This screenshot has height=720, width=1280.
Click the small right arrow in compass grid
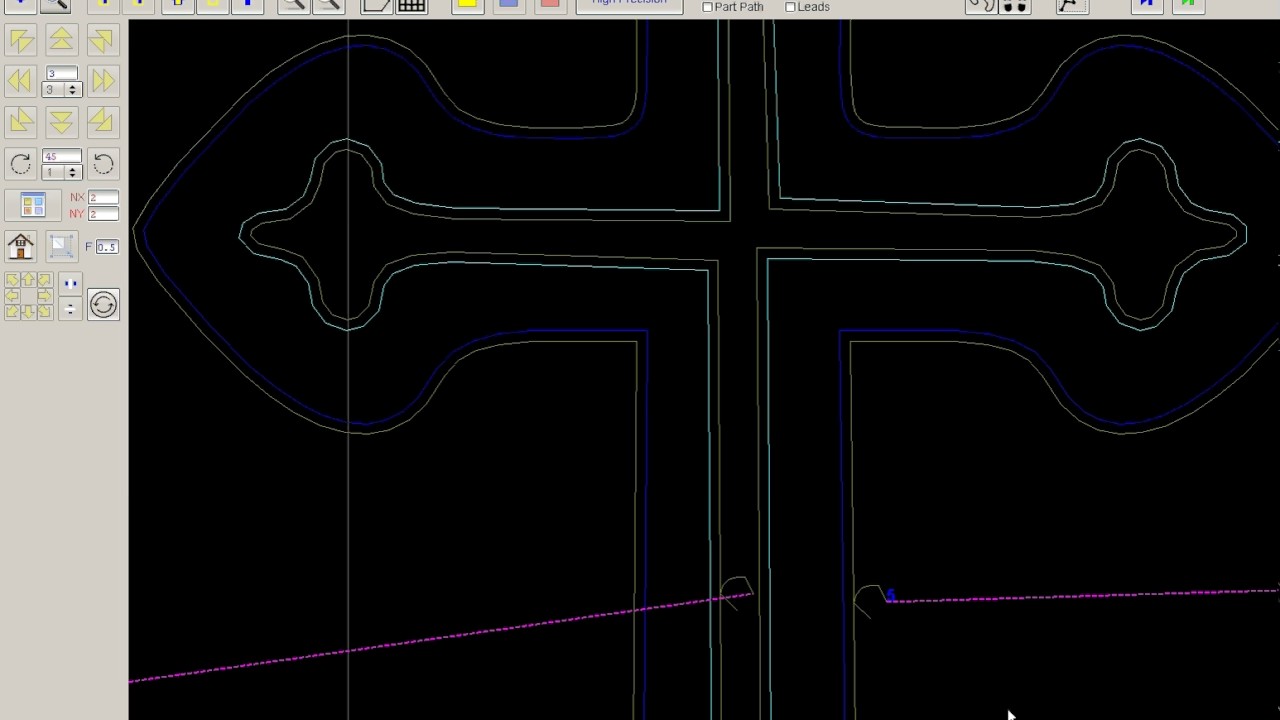click(43, 296)
